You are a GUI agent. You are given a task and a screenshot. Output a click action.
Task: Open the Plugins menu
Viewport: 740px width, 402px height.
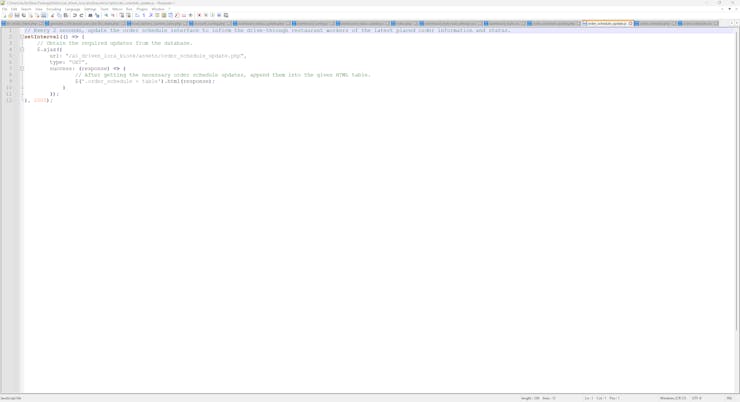coord(142,9)
